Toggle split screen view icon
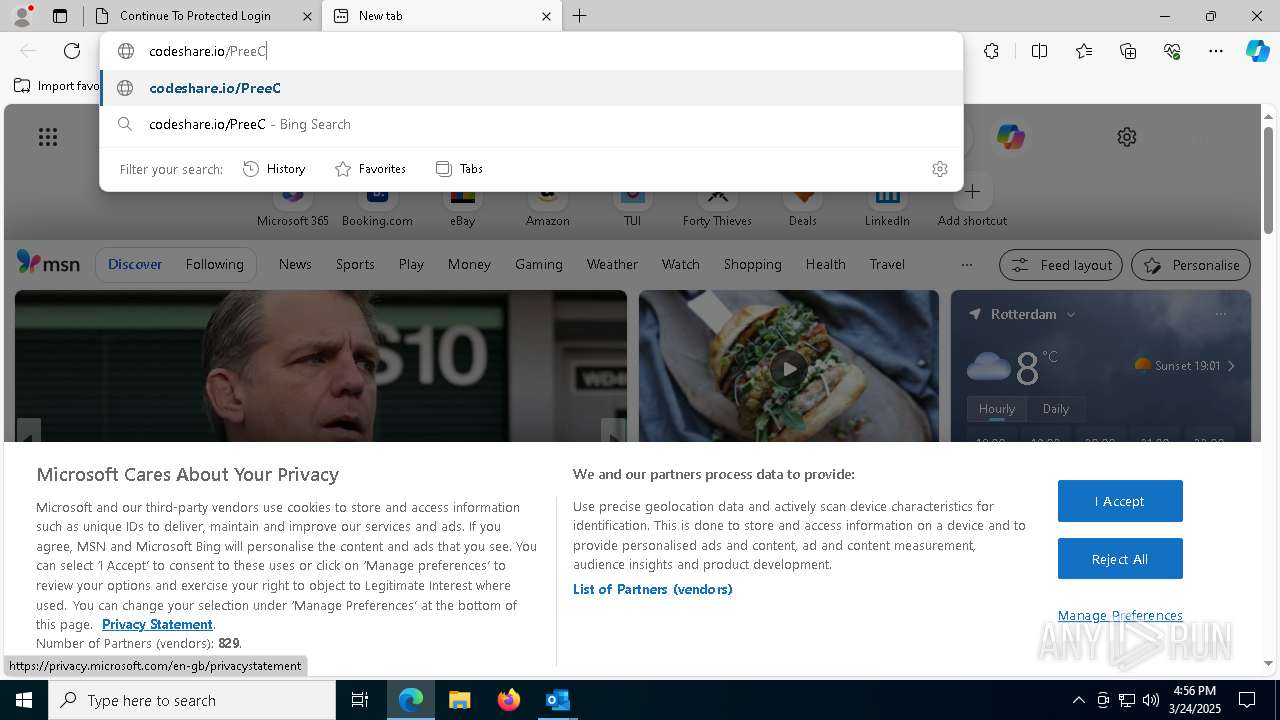The height and width of the screenshot is (720, 1280). tap(1039, 51)
